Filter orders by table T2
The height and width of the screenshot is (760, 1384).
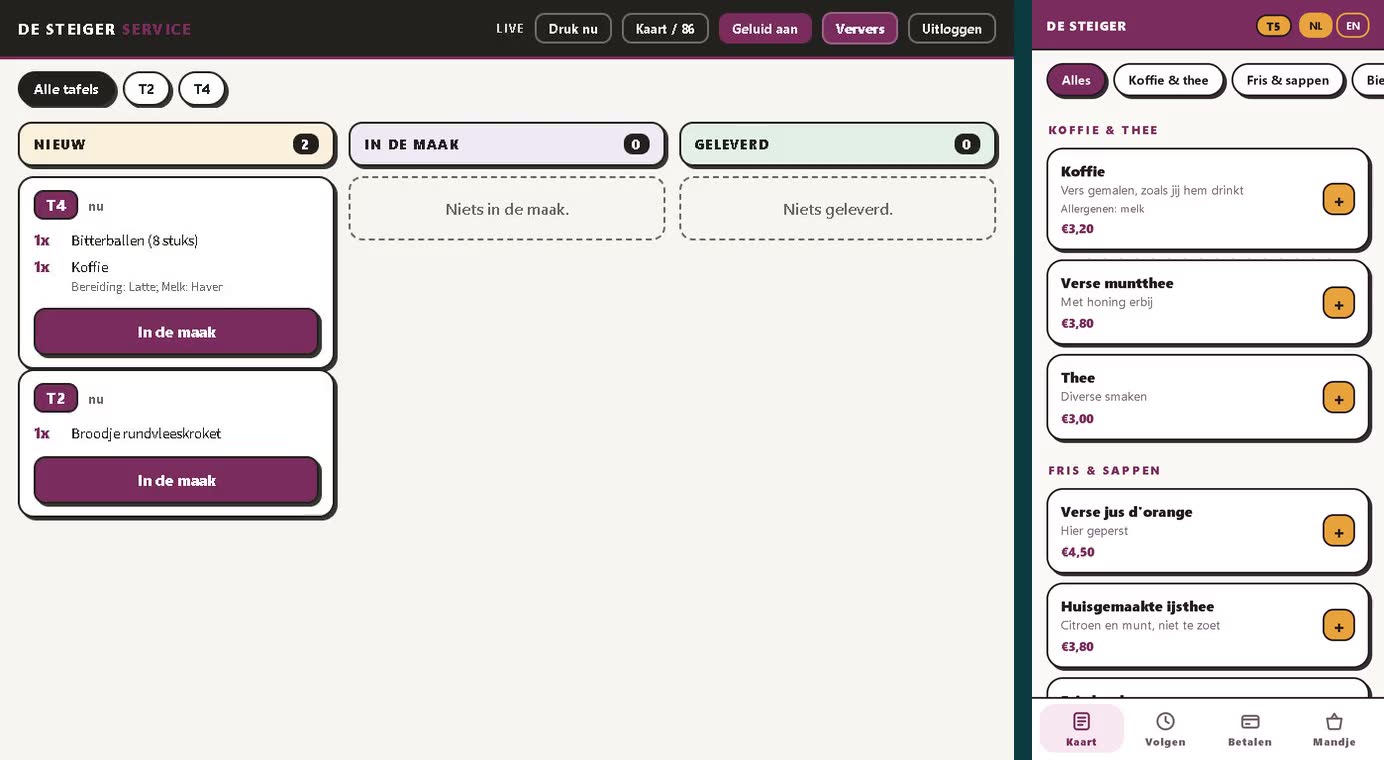pyautogui.click(x=146, y=89)
